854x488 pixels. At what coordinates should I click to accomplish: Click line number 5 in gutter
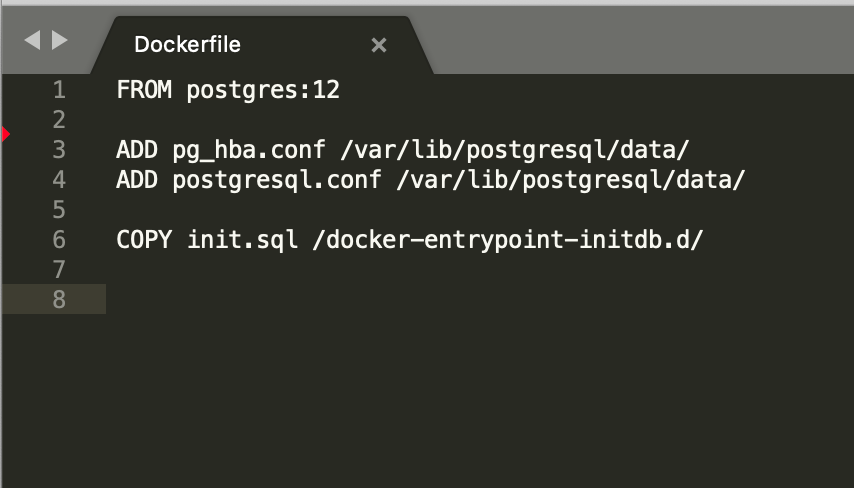(59, 210)
